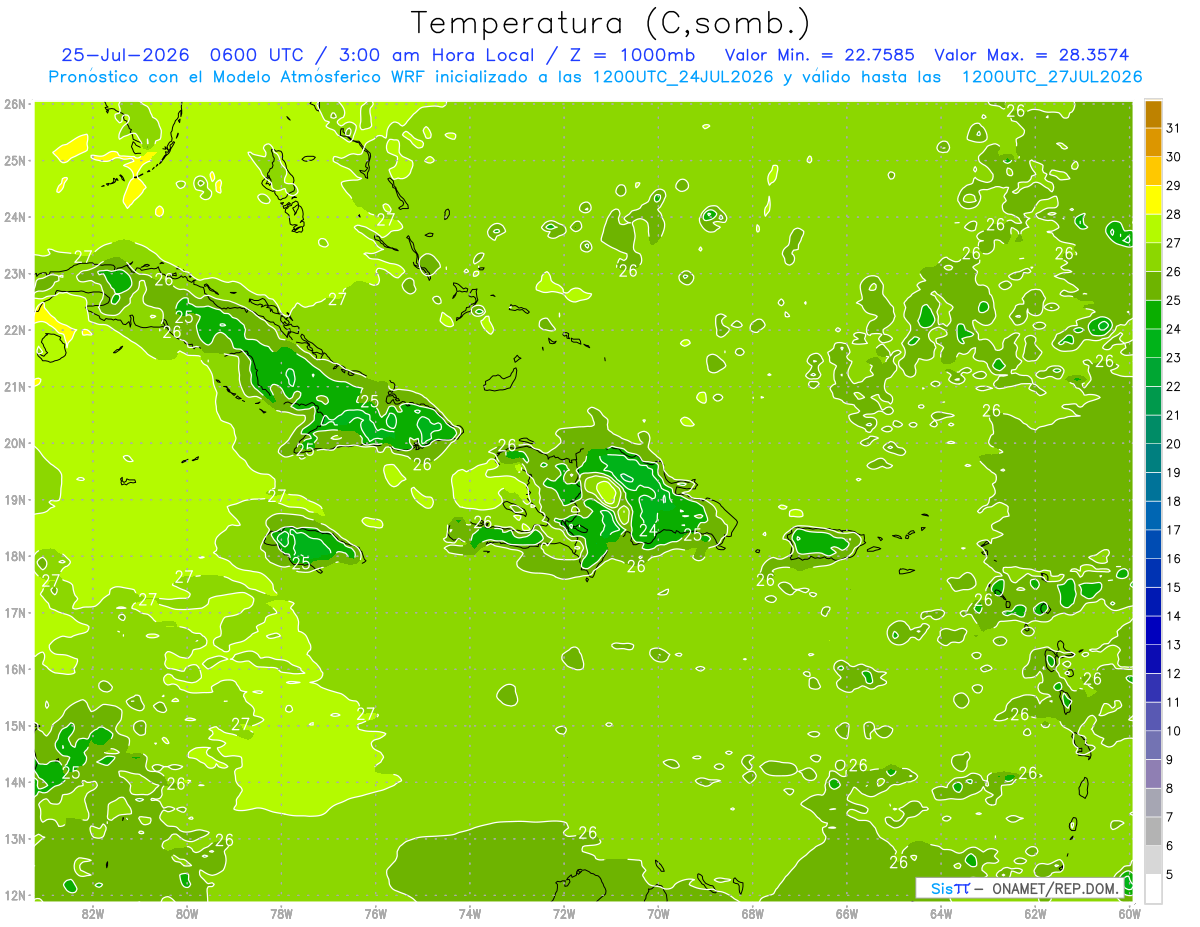
Task: Click the 14N latitude axis label
Action: tap(14, 782)
